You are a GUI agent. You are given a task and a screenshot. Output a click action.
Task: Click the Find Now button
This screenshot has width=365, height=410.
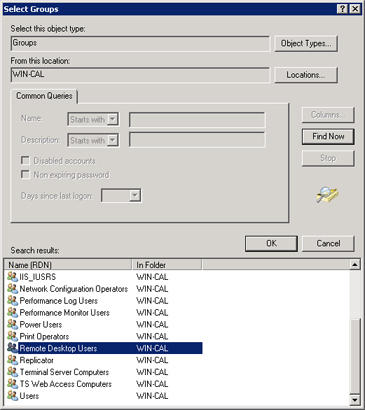tap(328, 137)
